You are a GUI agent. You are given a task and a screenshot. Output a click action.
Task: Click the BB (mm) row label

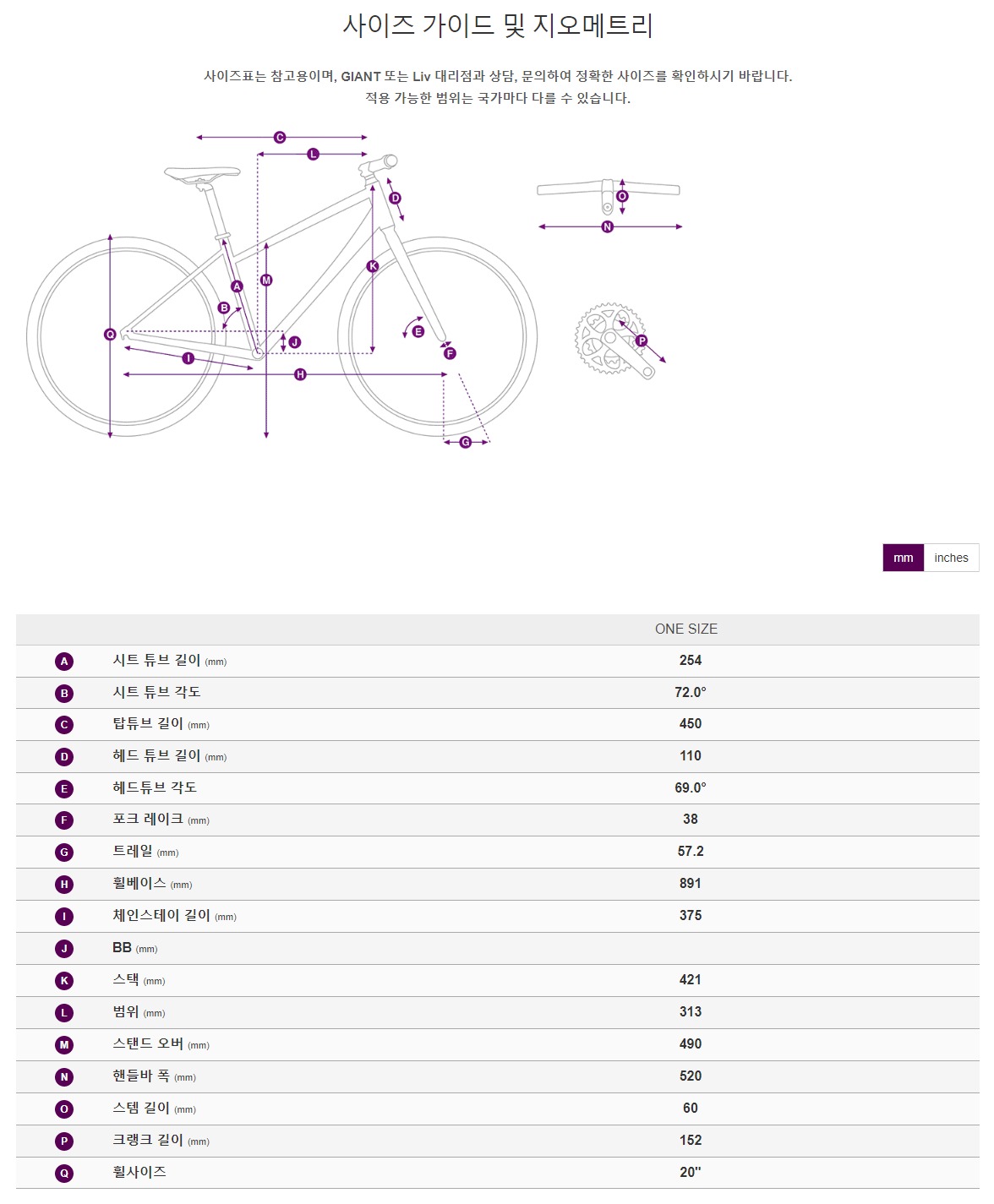click(135, 948)
